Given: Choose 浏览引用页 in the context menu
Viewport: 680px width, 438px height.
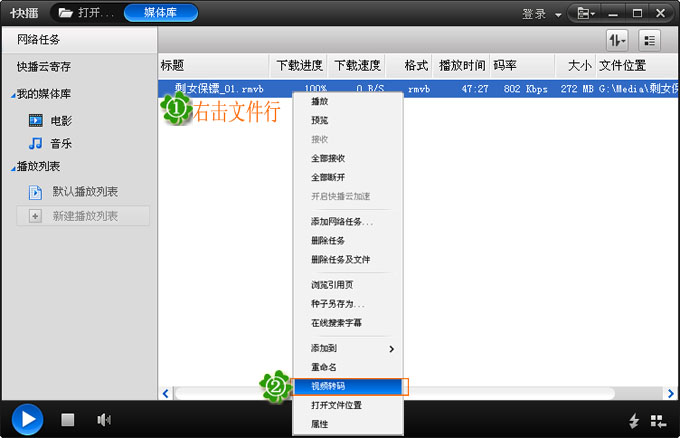Looking at the screenshot, I should (348, 285).
